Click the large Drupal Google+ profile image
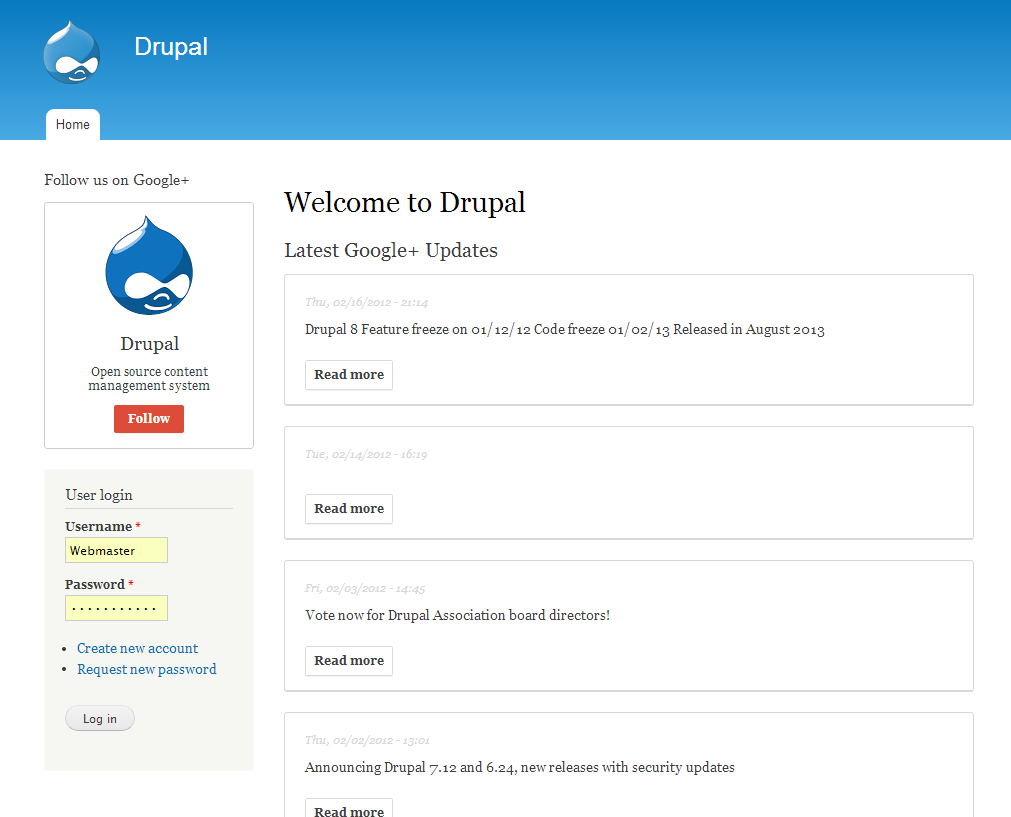The image size is (1011, 817). coord(149,266)
